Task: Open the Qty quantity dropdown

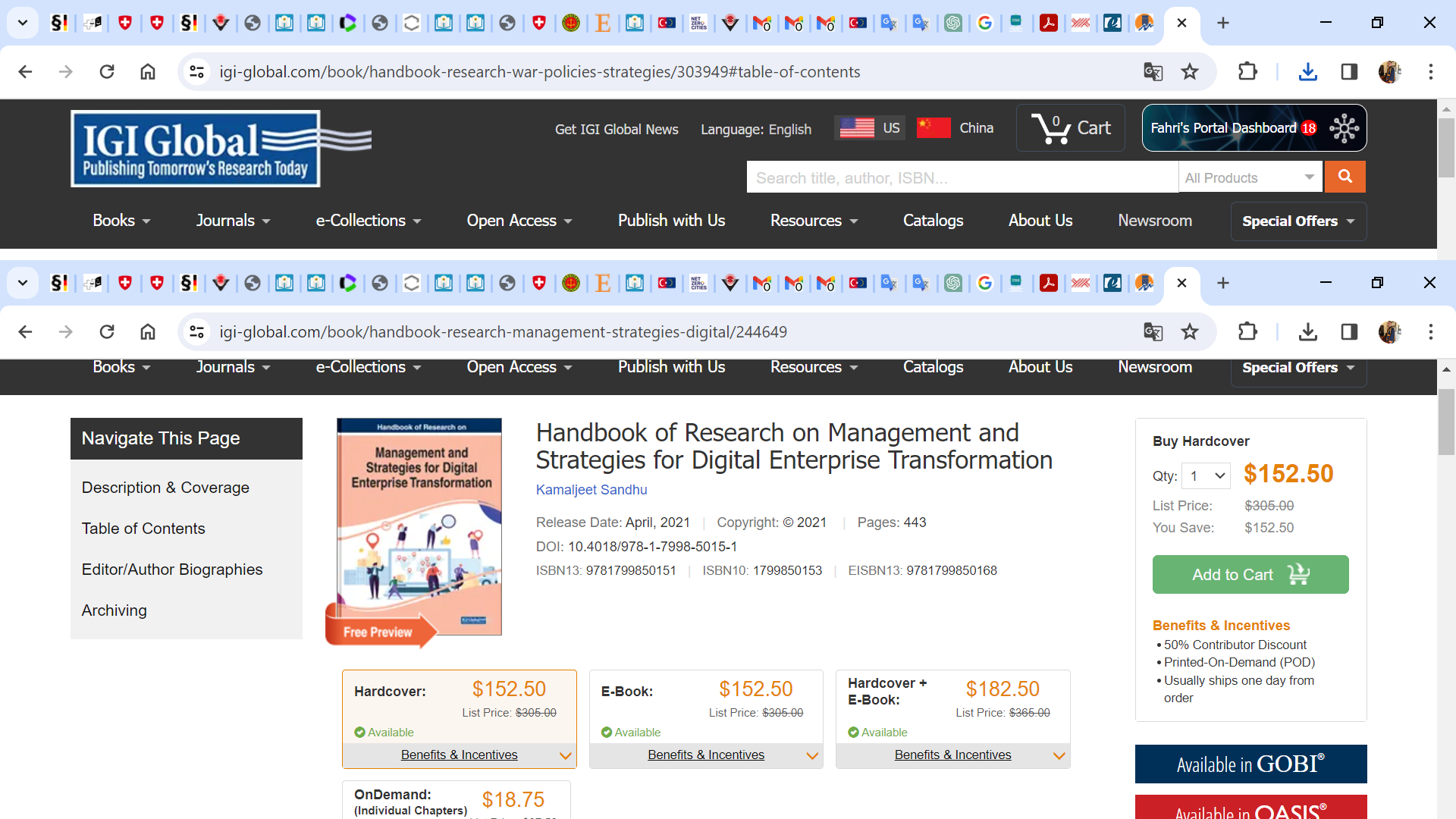Action: click(1206, 476)
